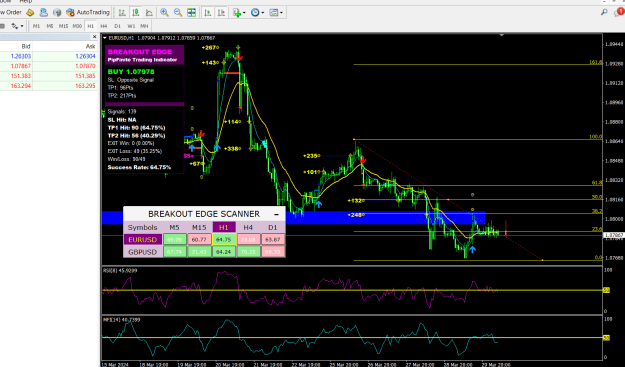Open GBPUSD M15 cell showing 71.43
The width and height of the screenshot is (625, 367).
pos(199,252)
